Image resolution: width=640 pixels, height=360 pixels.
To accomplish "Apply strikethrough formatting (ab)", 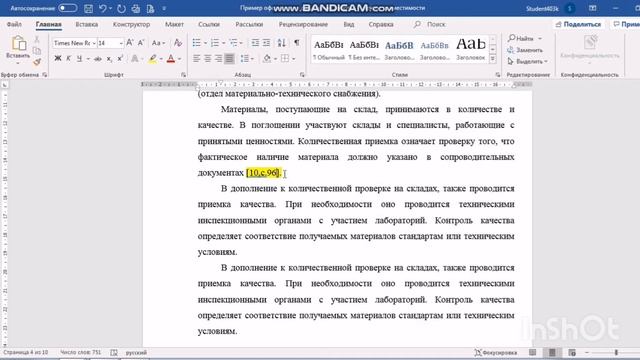I will [98, 59].
